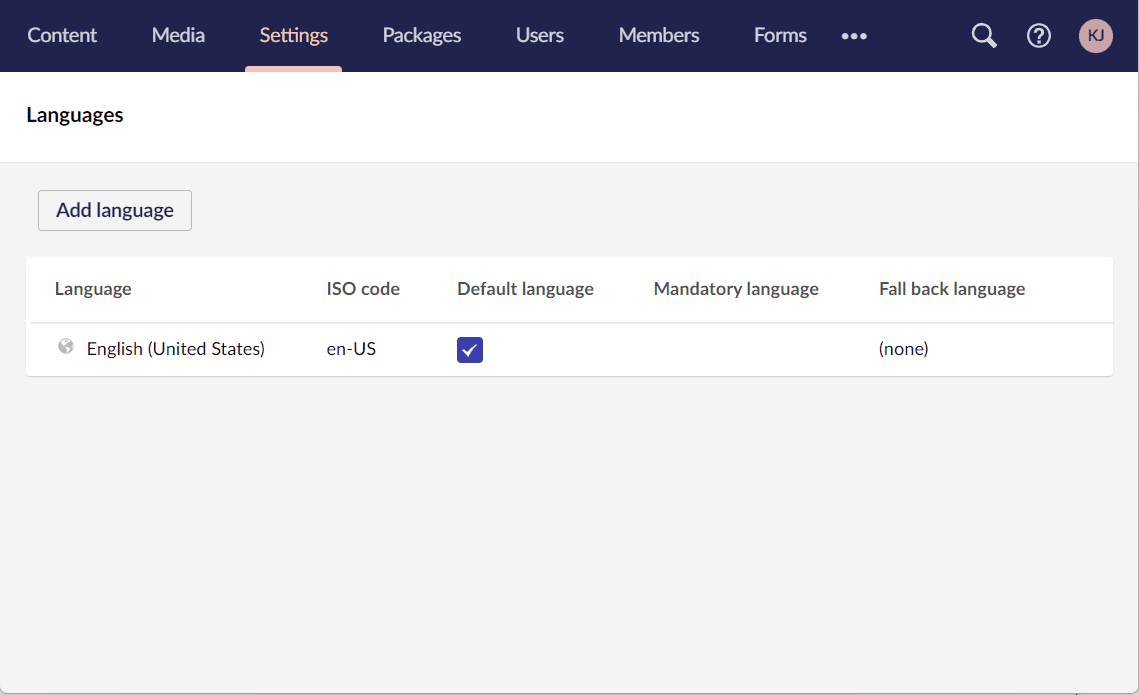Click the Add language button

coord(114,210)
